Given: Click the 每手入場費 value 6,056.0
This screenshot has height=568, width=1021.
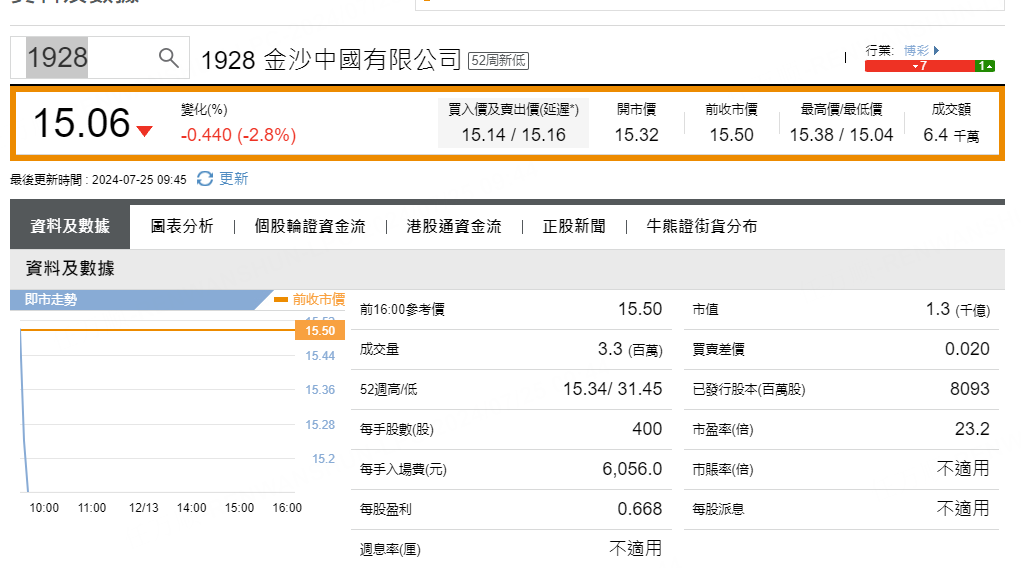Looking at the screenshot, I should [632, 468].
